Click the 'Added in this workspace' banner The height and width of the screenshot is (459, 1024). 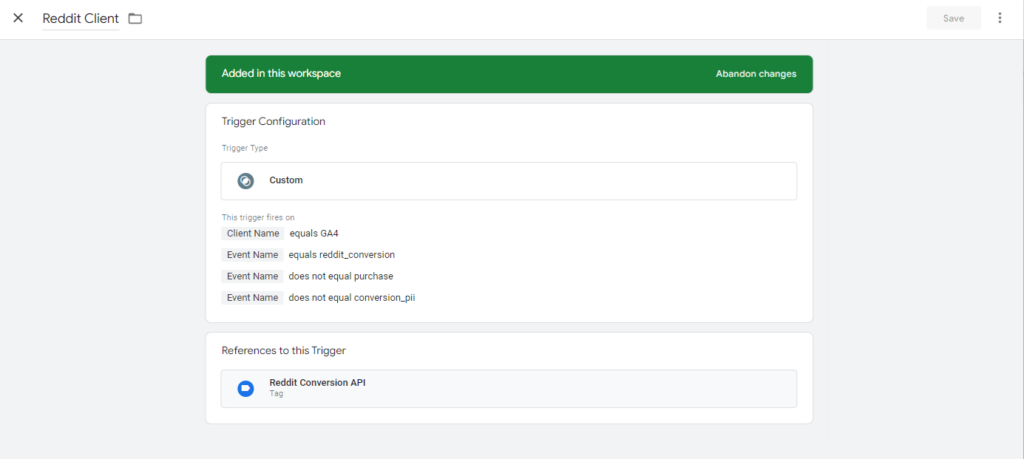coord(281,74)
